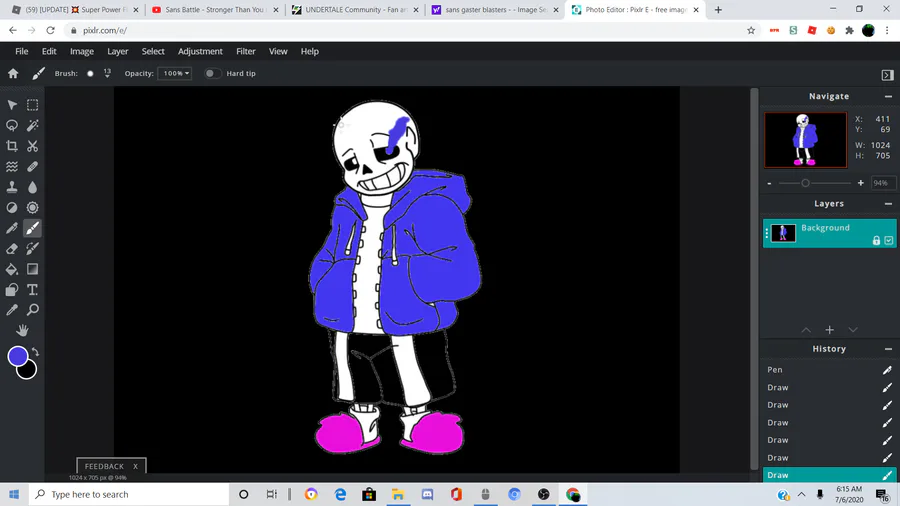Select the Magic Wand tool

tap(33, 125)
